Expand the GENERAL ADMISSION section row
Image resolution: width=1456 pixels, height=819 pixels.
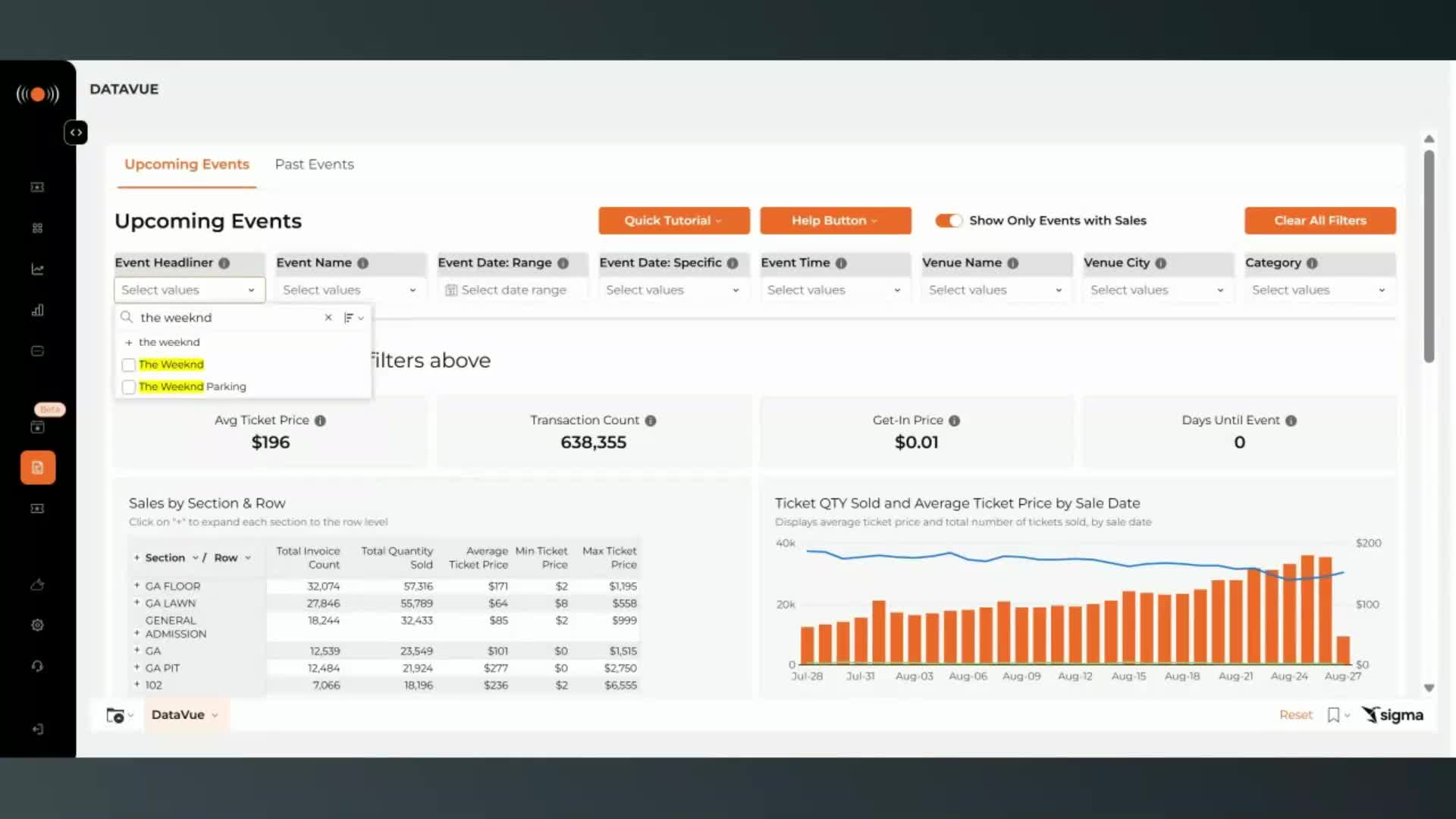(x=136, y=633)
